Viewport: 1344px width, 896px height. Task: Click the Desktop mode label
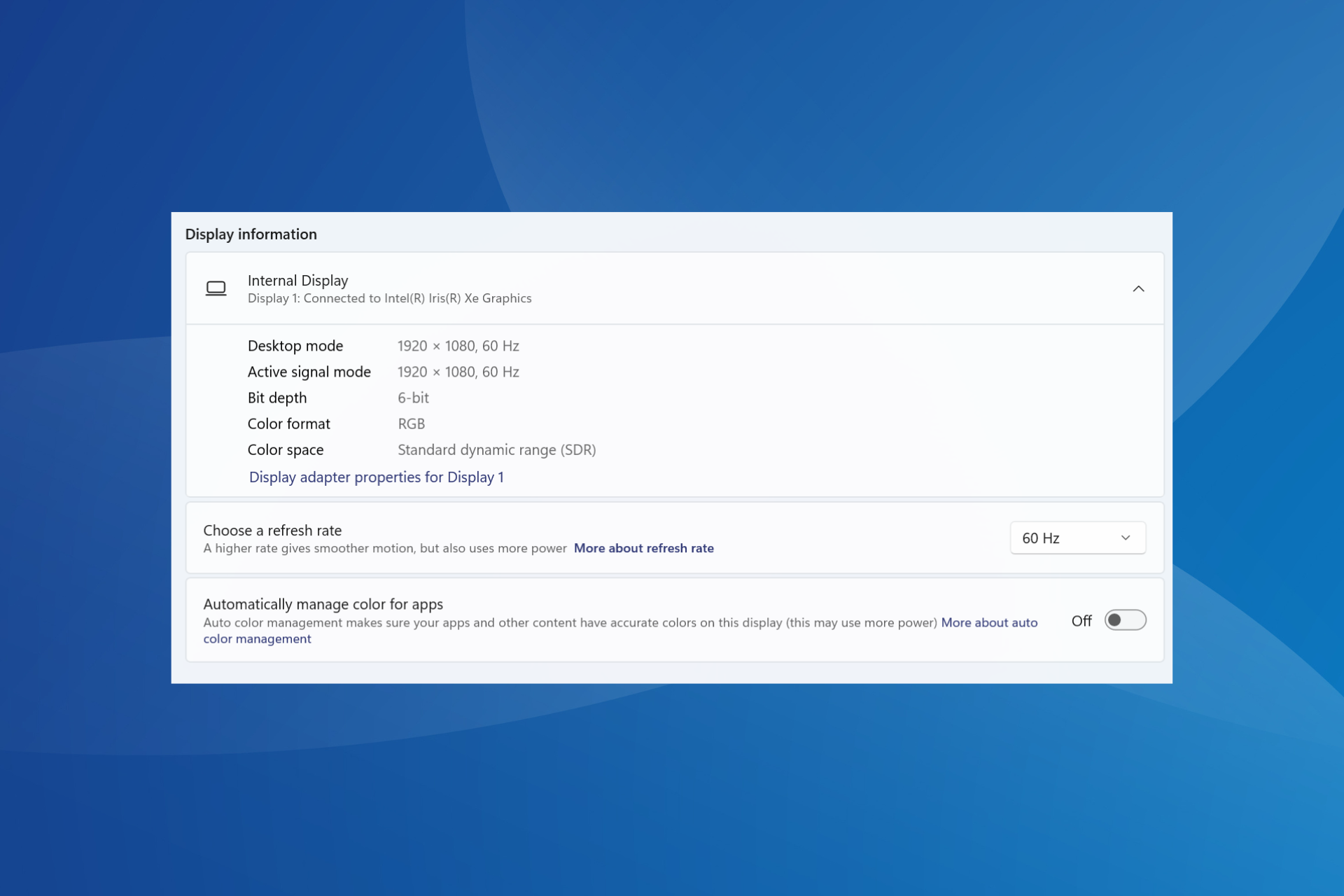[295, 346]
